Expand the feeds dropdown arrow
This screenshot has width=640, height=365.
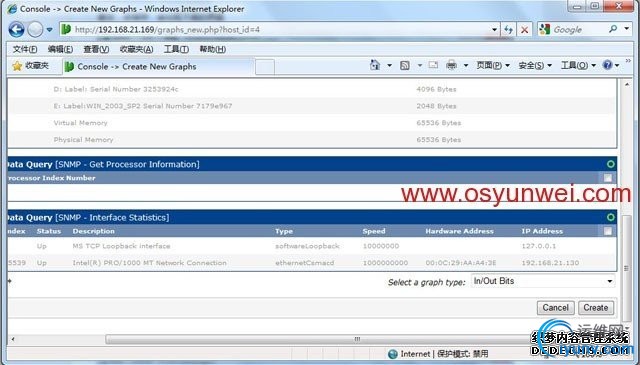tap(420, 65)
